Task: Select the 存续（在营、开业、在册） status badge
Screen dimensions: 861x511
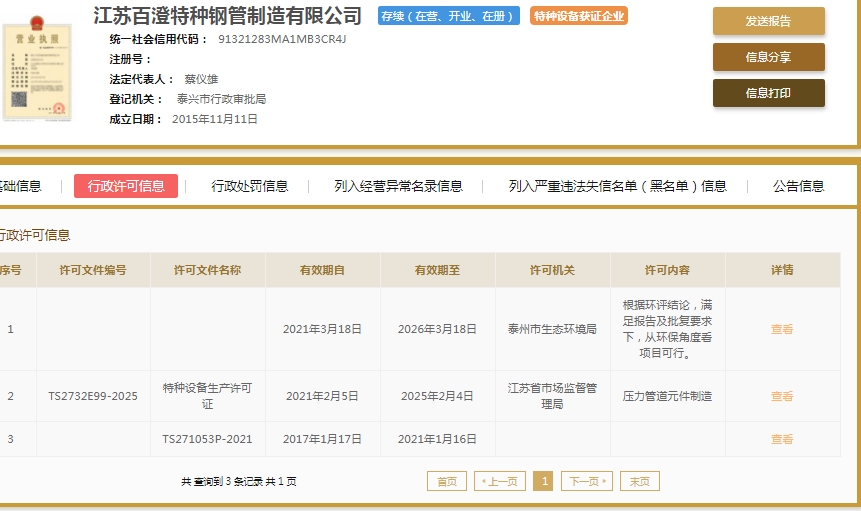Action: coord(449,16)
